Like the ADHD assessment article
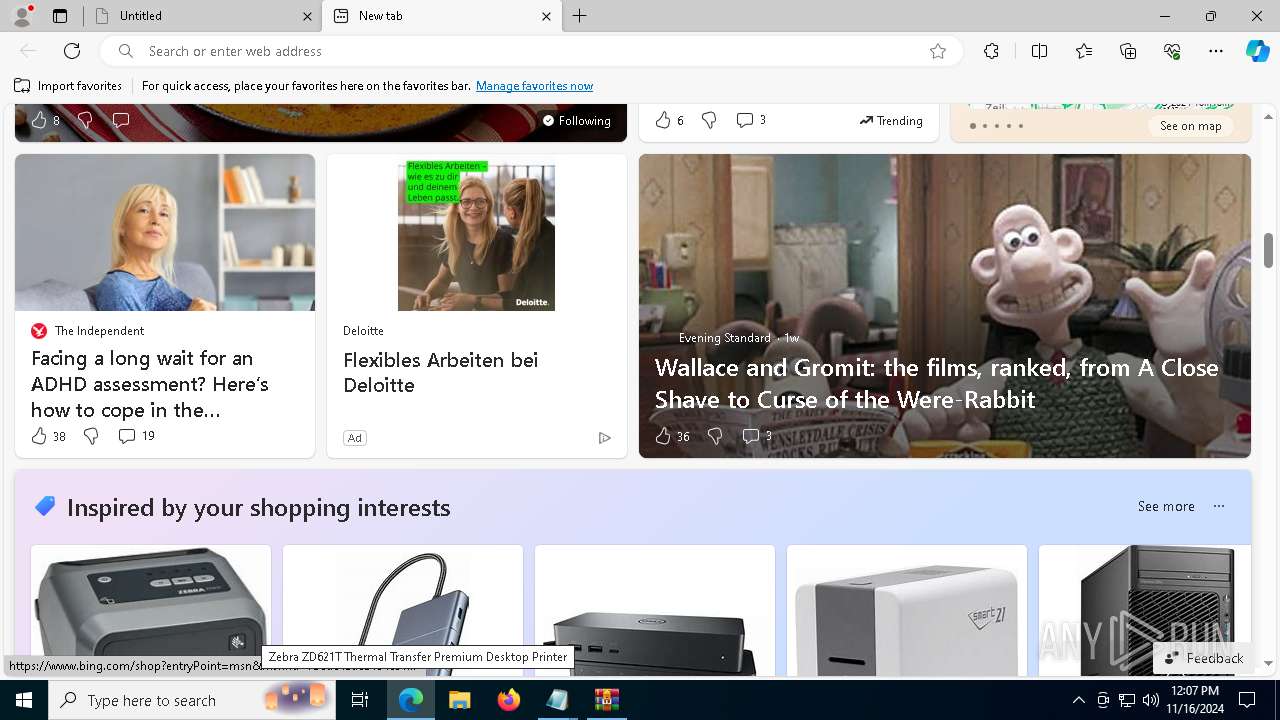This screenshot has height=720, width=1280. click(39, 436)
